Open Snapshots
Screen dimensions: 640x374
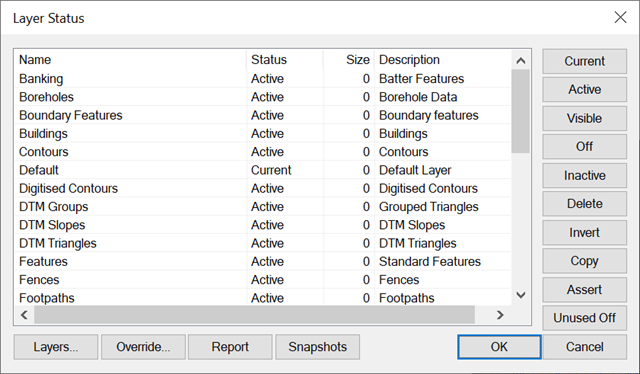pyautogui.click(x=318, y=347)
